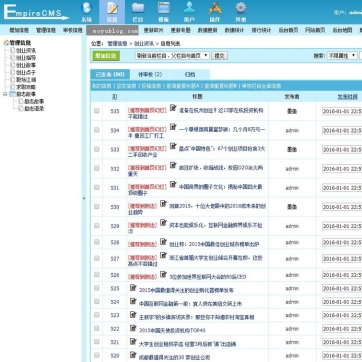Screen dimensions: 362x362
Task: Tick the checkbox for article ID 525
Action: [97, 288]
